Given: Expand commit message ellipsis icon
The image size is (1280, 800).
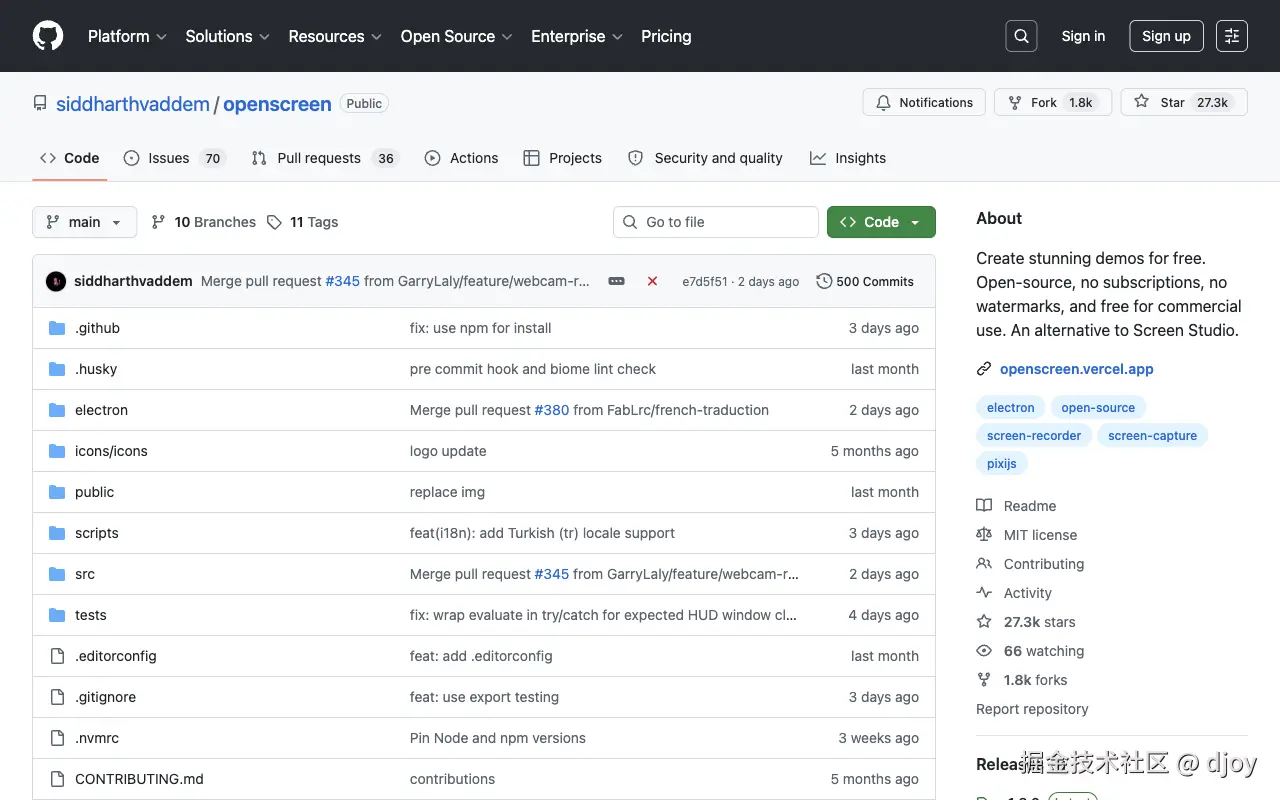Looking at the screenshot, I should pos(617,282).
